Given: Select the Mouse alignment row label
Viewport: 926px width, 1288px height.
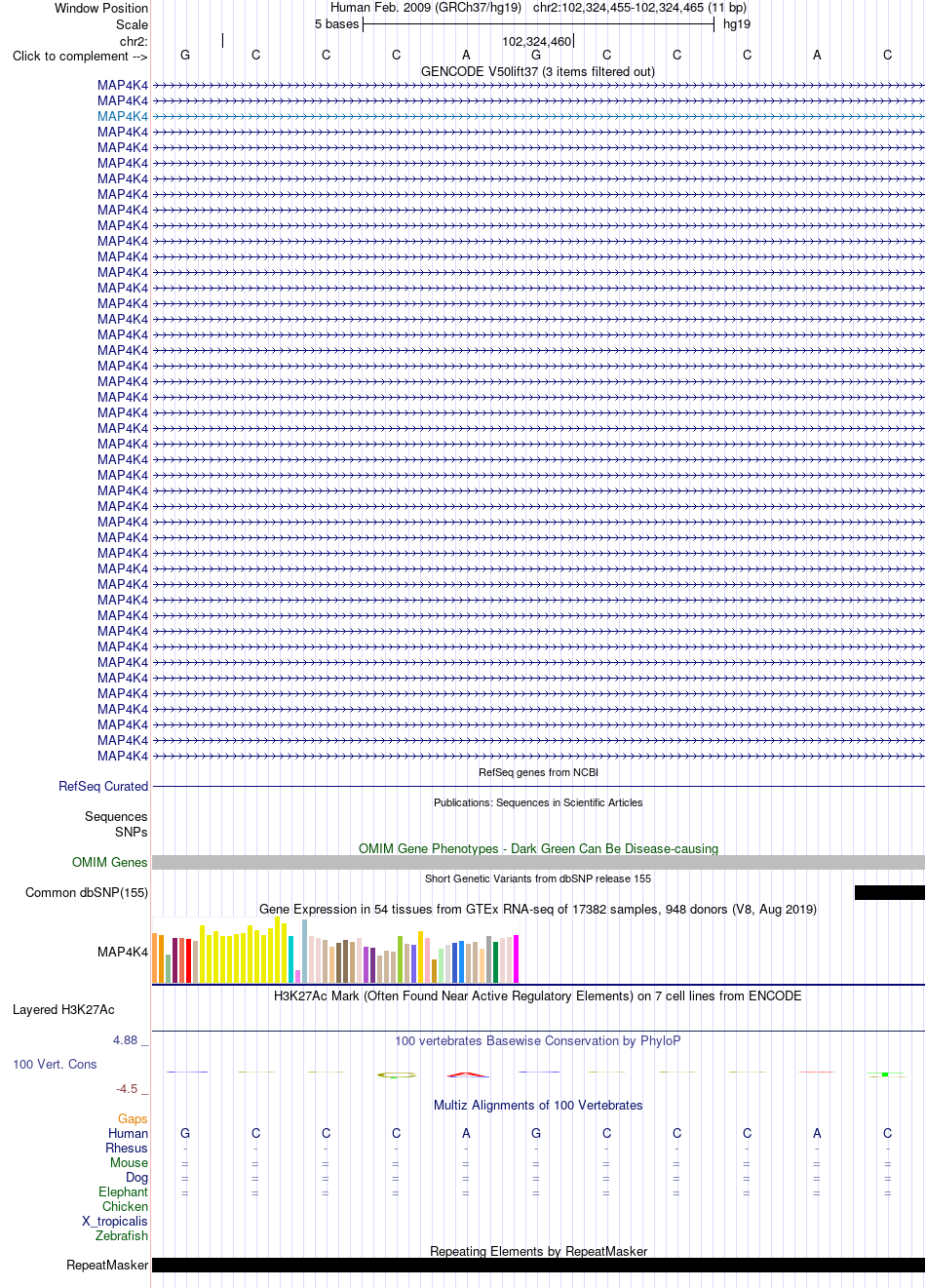Looking at the screenshot, I should (129, 1162).
